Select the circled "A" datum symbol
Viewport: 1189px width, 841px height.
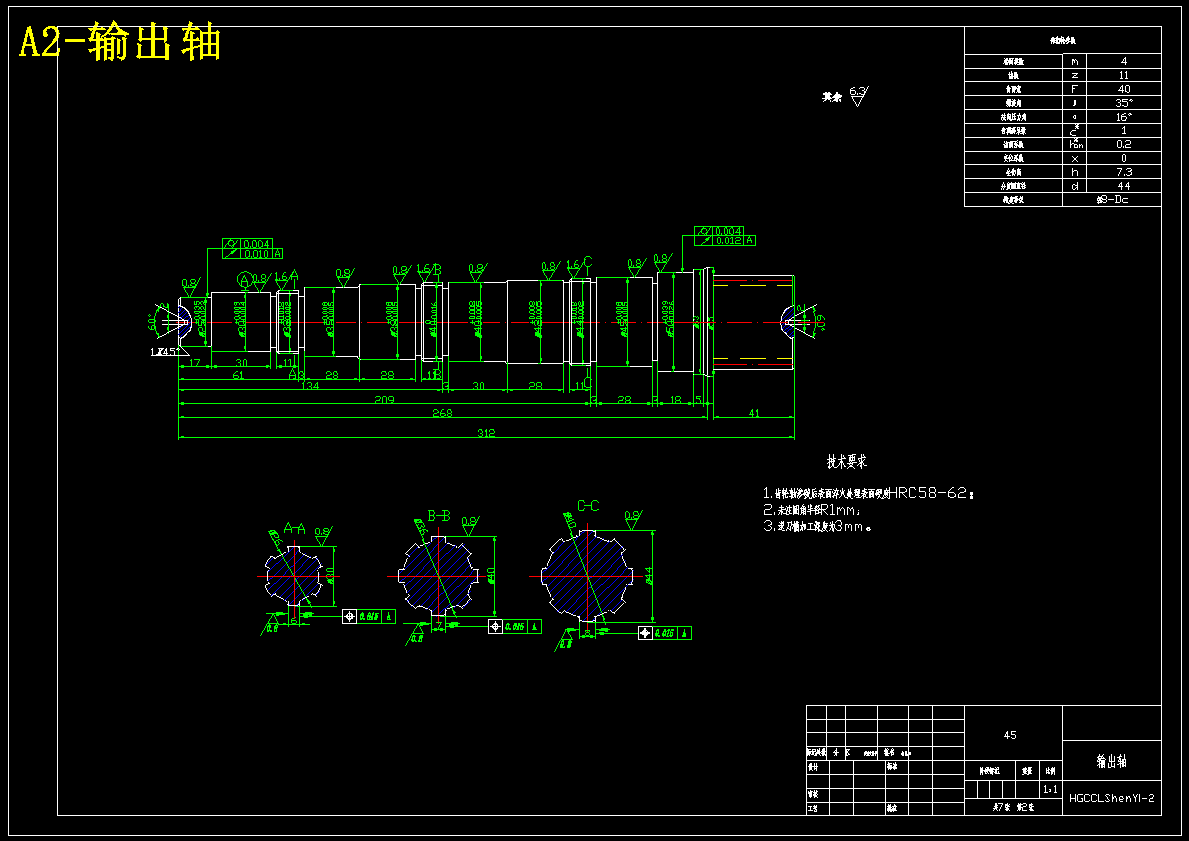[244, 280]
